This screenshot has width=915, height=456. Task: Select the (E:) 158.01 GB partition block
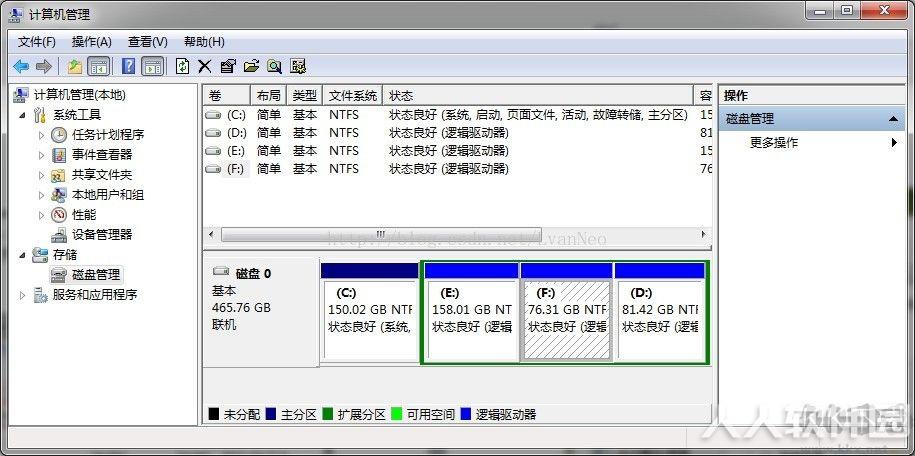pyautogui.click(x=472, y=312)
